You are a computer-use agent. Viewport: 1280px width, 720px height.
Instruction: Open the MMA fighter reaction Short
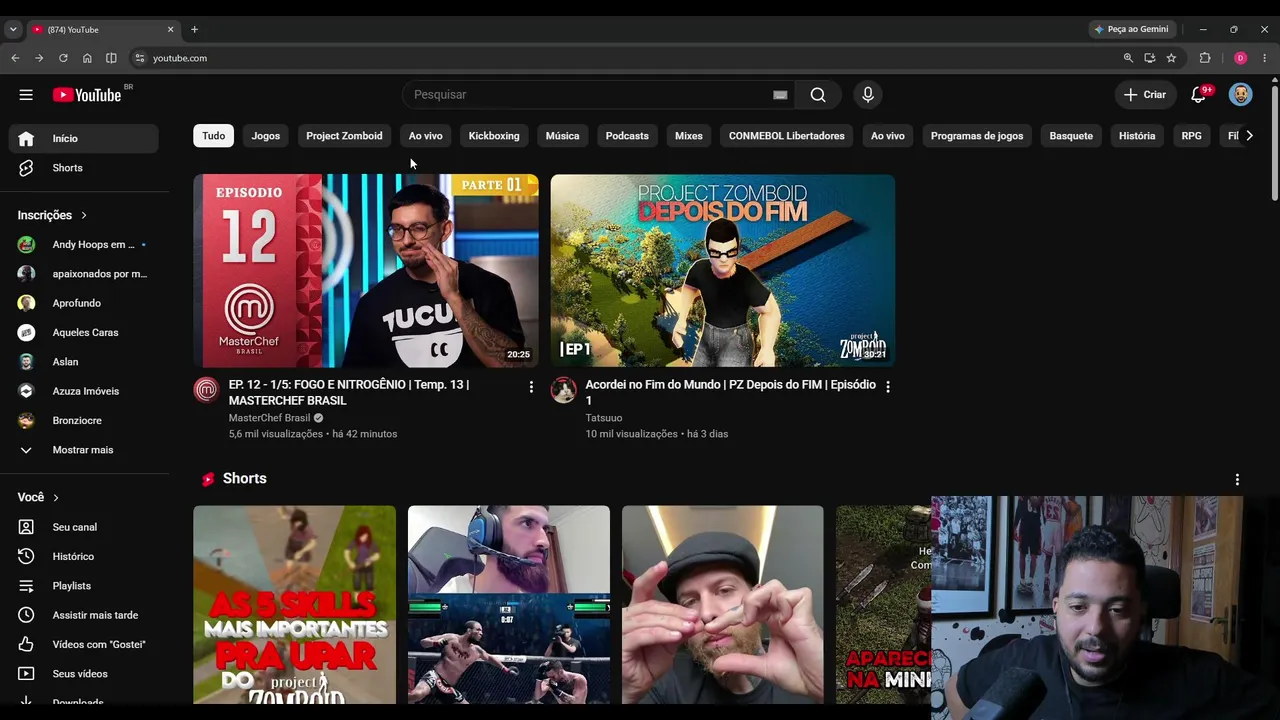click(x=509, y=605)
